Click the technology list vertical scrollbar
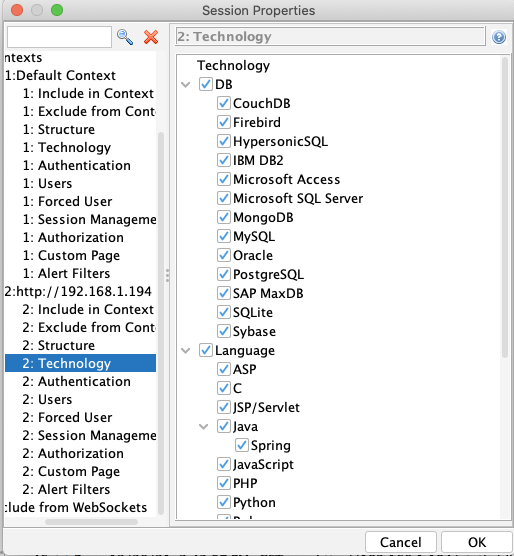Image resolution: width=514 pixels, height=556 pixels. pyautogui.click(x=505, y=207)
